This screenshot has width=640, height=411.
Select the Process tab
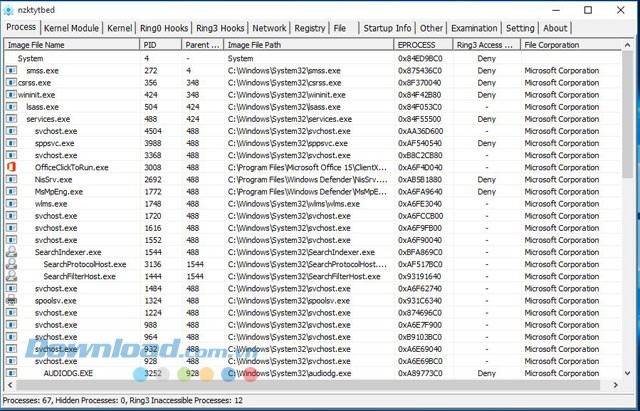coord(21,27)
